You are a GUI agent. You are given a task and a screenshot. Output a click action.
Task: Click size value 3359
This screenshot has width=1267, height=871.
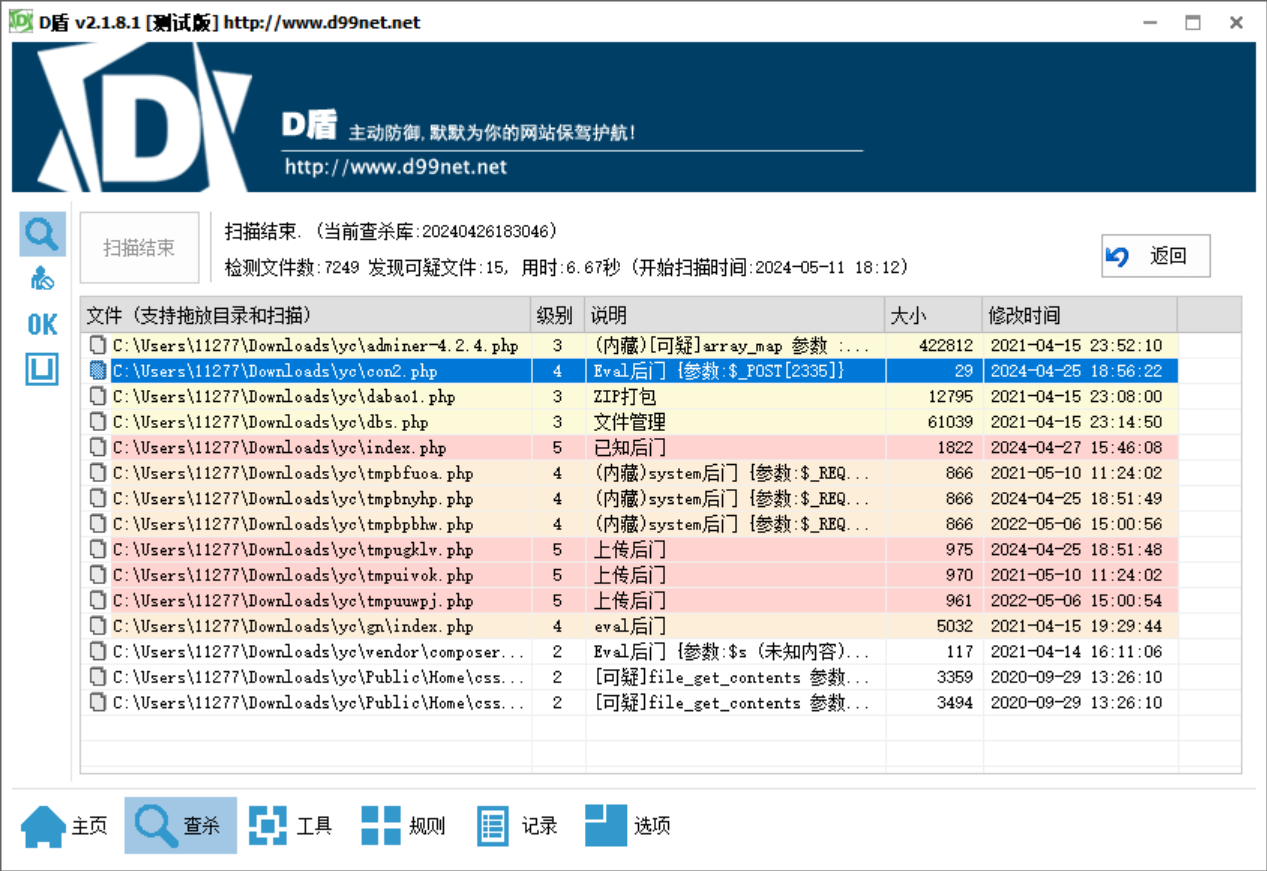tap(954, 677)
